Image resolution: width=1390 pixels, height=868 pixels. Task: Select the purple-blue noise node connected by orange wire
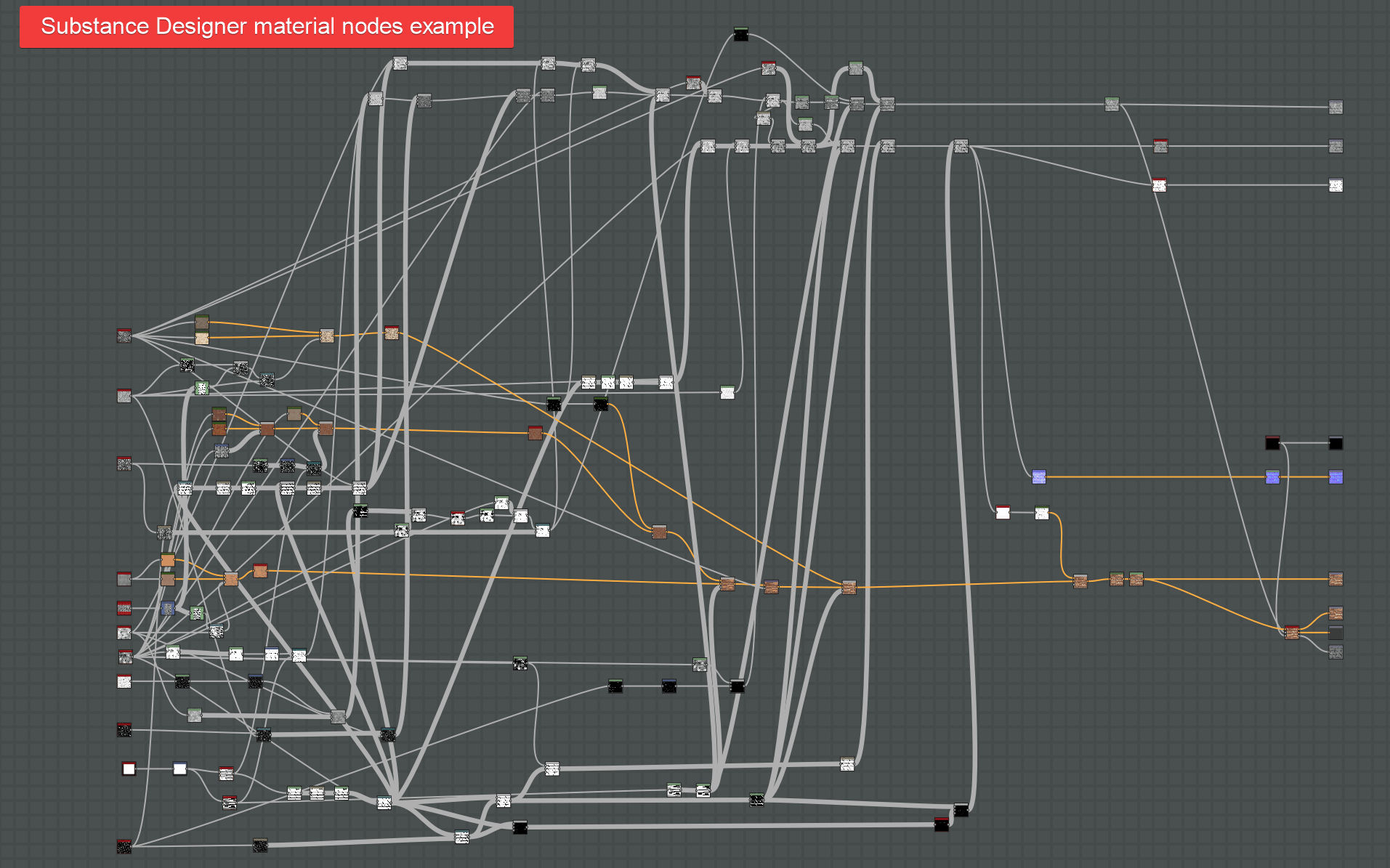point(1039,476)
